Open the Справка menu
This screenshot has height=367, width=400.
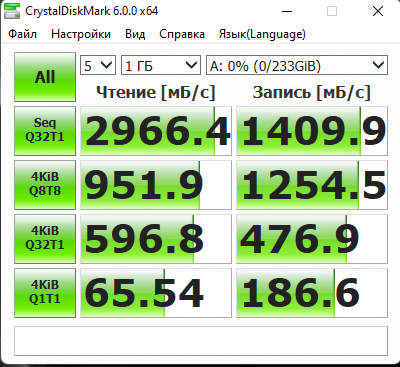(182, 34)
